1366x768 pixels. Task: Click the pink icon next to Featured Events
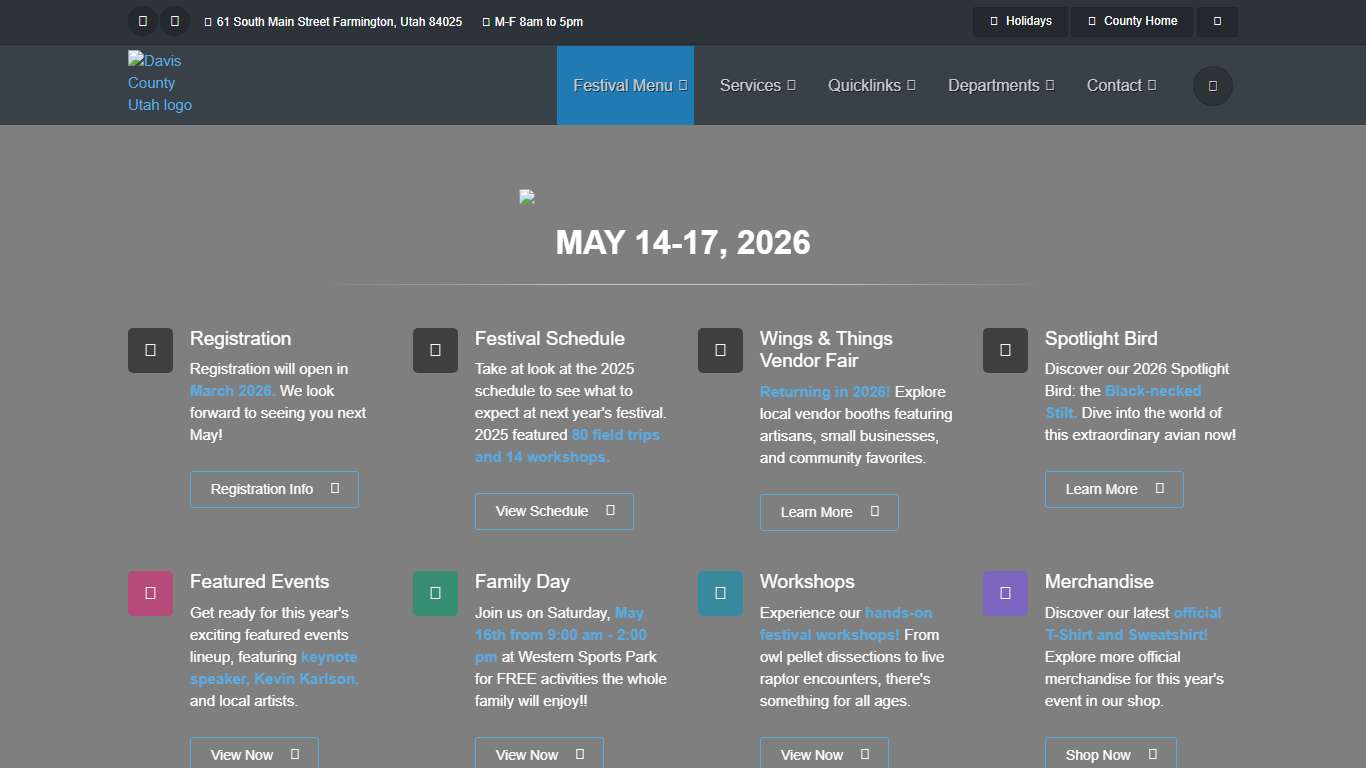[150, 593]
